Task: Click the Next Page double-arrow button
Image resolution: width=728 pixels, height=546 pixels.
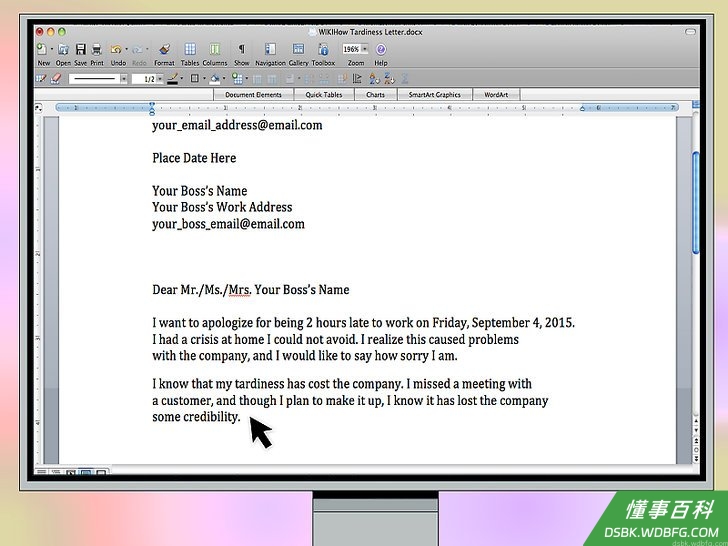Action: click(x=696, y=459)
